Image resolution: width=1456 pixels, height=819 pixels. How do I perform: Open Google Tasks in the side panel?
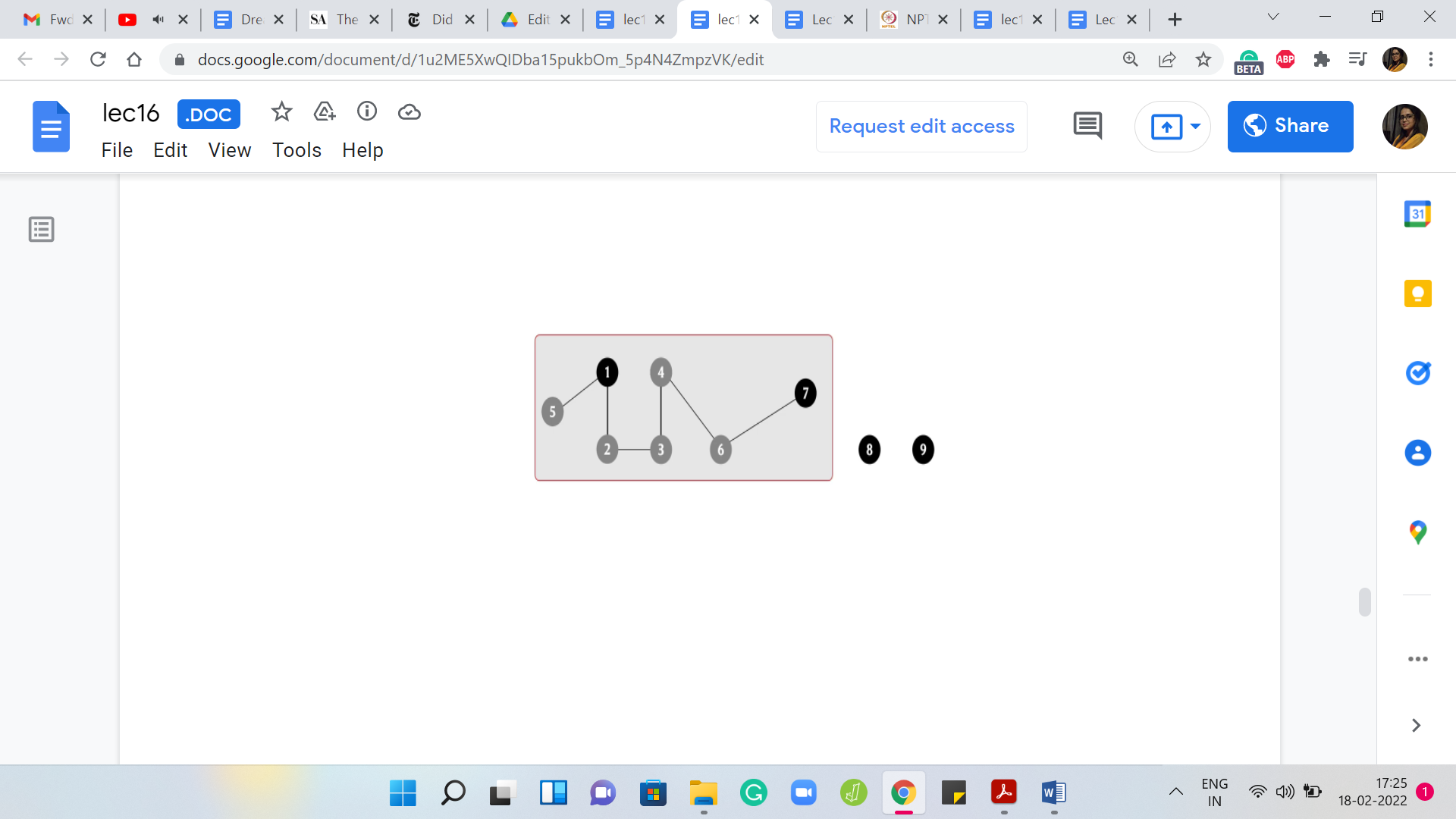pyautogui.click(x=1417, y=373)
